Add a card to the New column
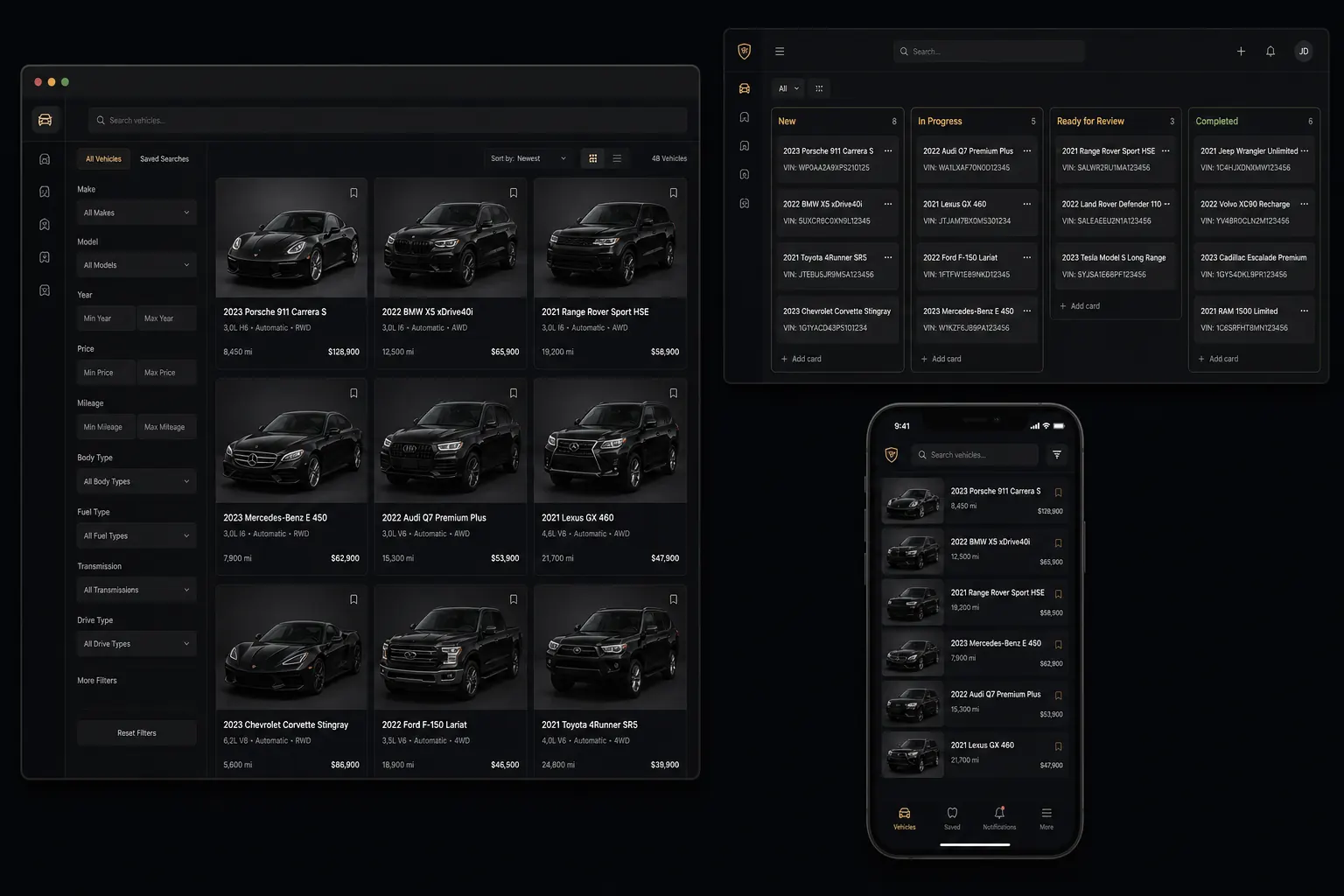The height and width of the screenshot is (896, 1344). click(x=801, y=359)
